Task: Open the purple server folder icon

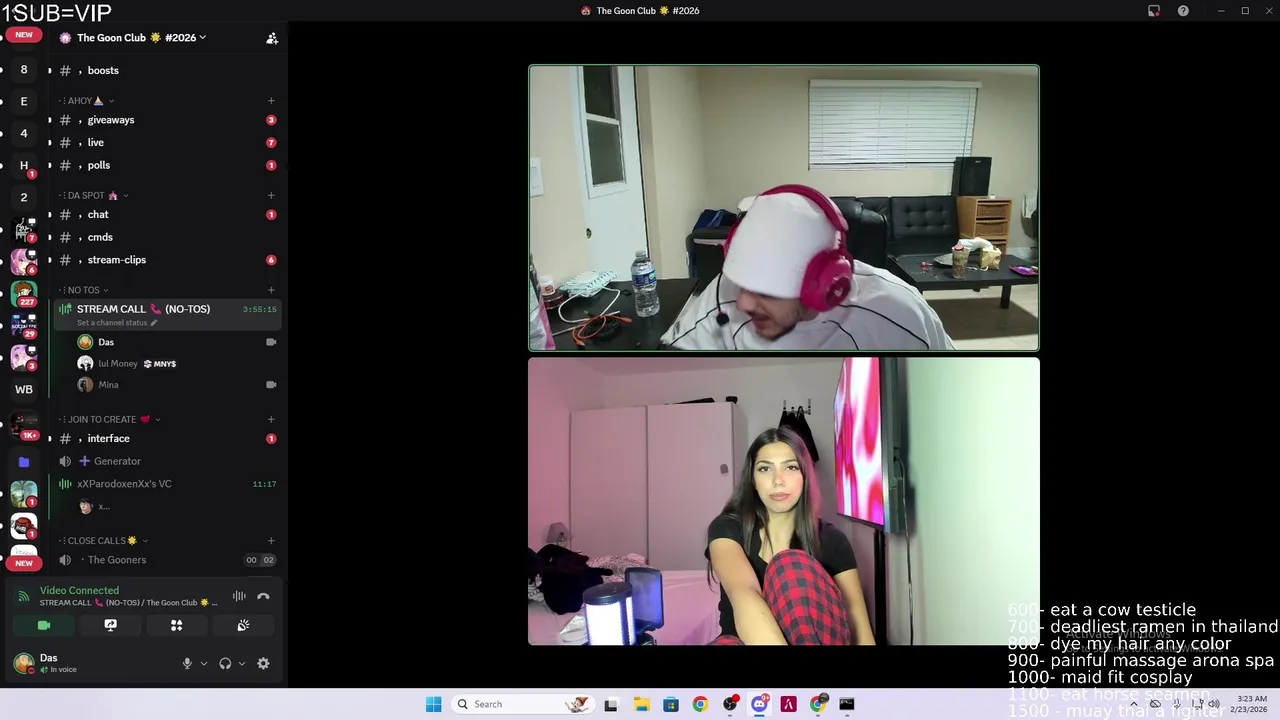Action: (x=24, y=462)
